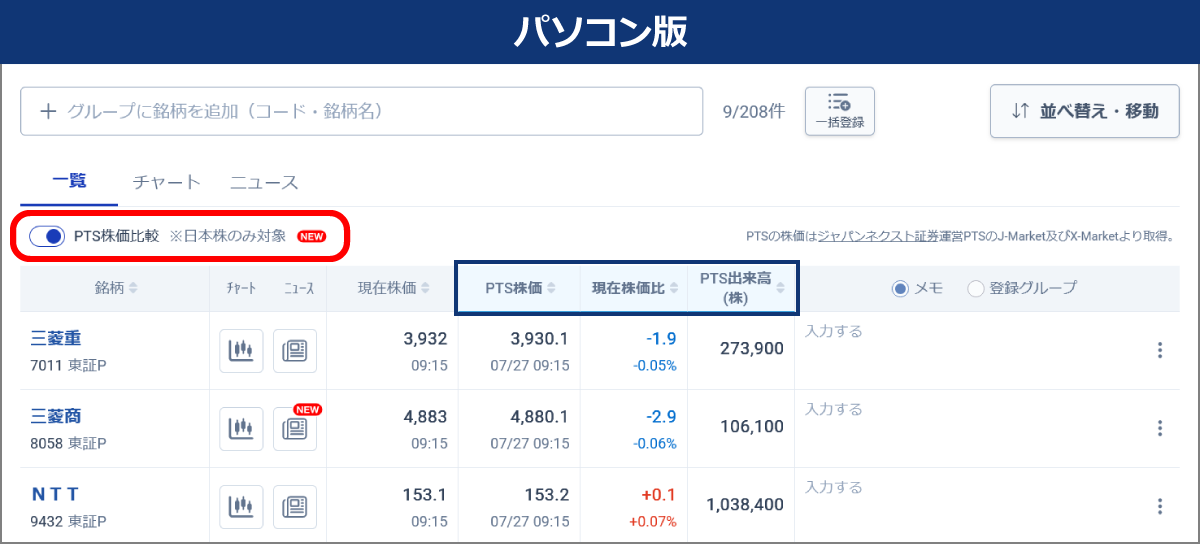This screenshot has height=544, width=1200.
Task: Click the plus icon in add-stock field
Action: pyautogui.click(x=47, y=111)
